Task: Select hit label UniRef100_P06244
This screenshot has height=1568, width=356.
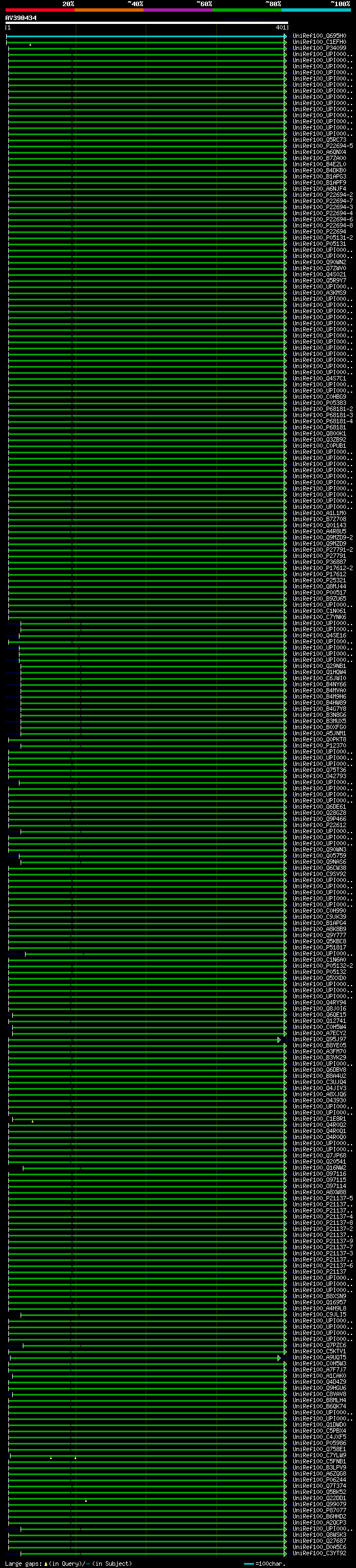Action: 319,1480
